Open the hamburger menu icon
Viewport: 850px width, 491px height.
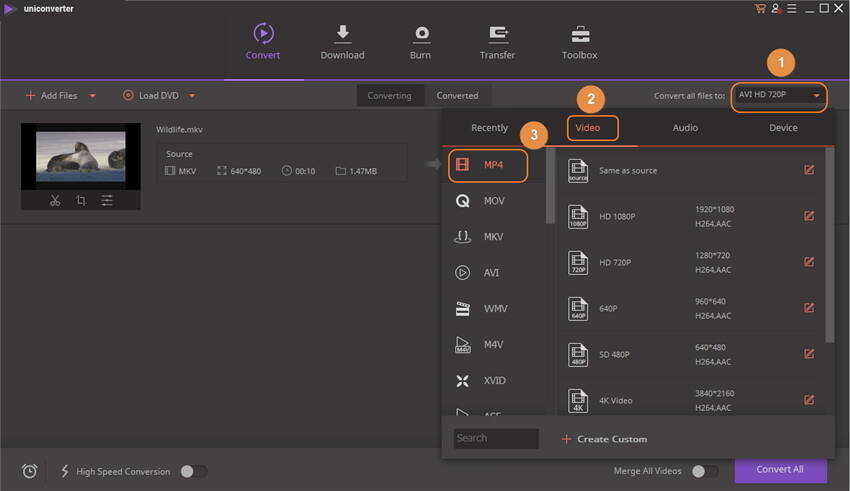[792, 9]
